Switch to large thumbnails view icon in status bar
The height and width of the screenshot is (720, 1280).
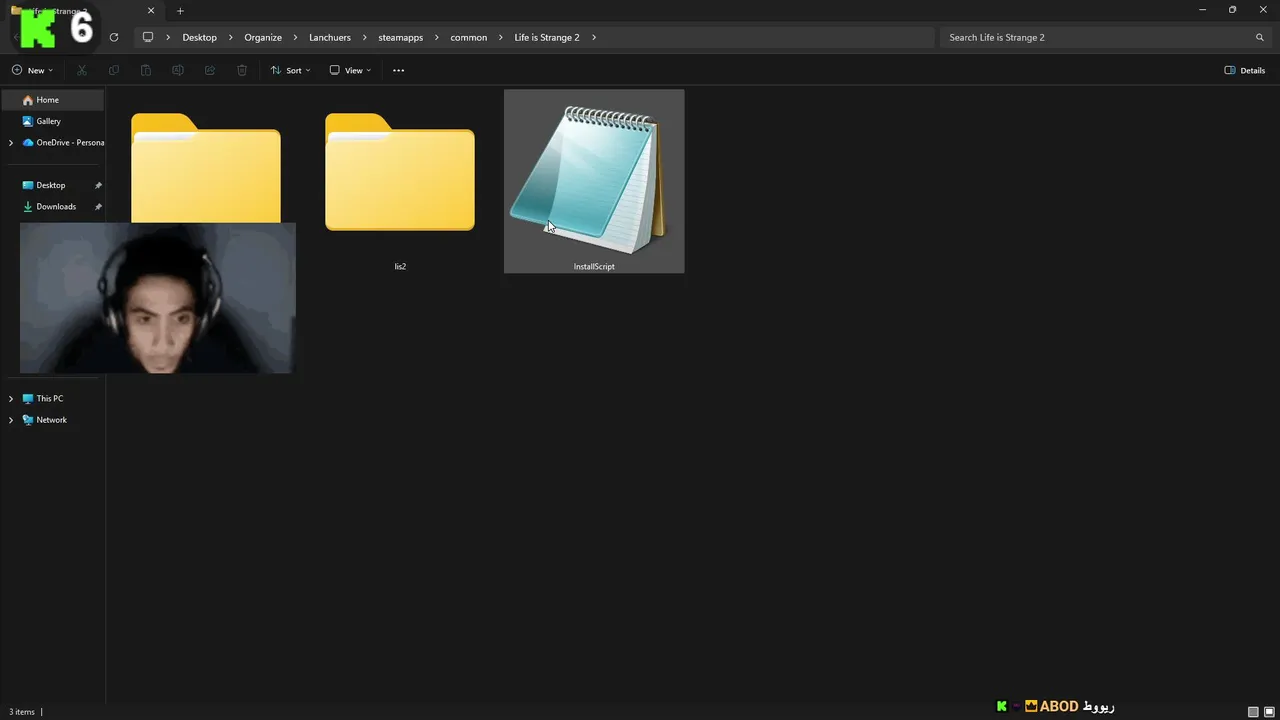tap(1269, 711)
